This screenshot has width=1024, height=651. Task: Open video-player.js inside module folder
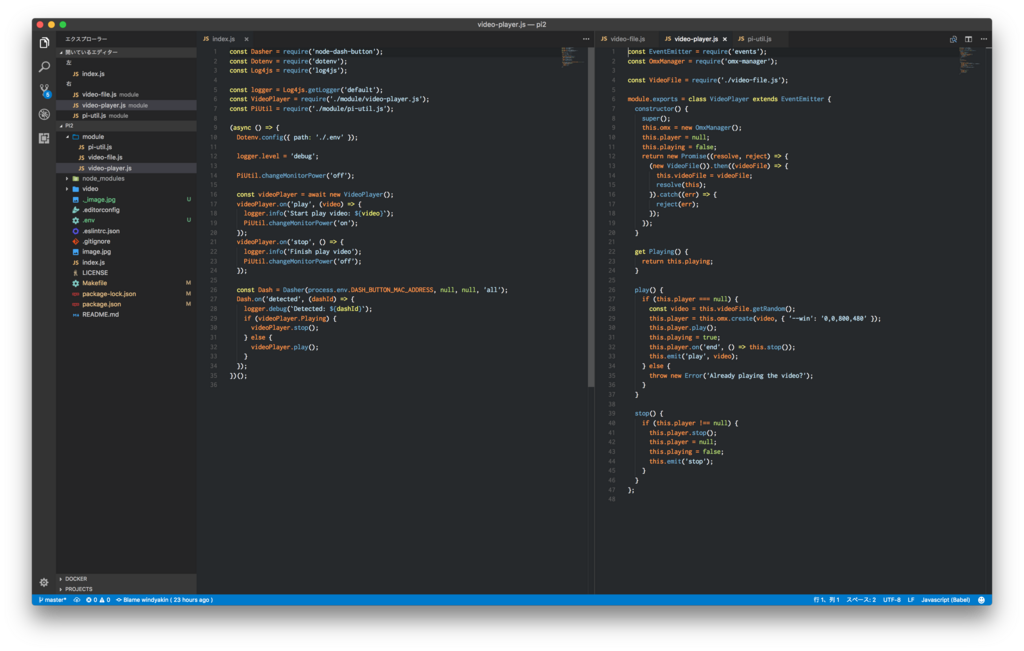126,168
